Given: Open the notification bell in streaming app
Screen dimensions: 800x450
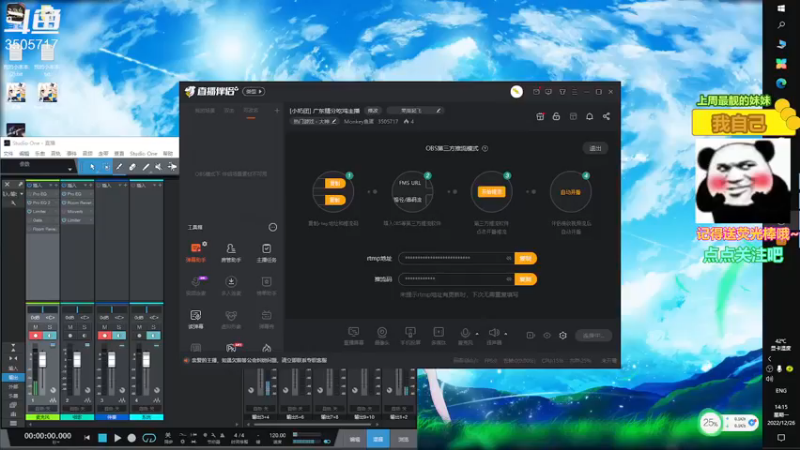Looking at the screenshot, I should pyautogui.click(x=589, y=116).
